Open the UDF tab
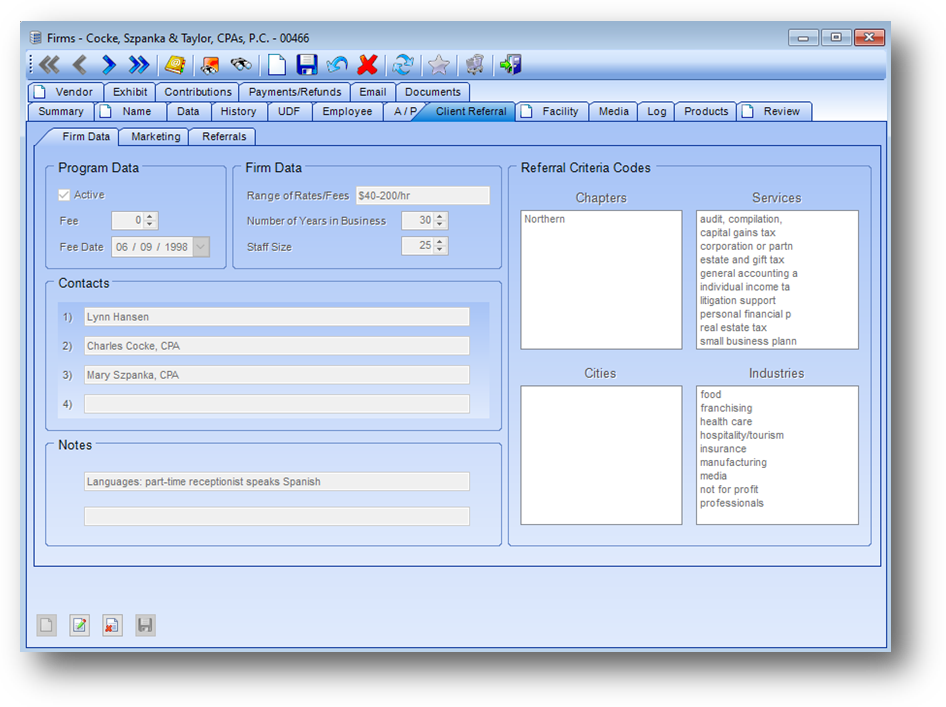This screenshot has width=946, height=707. [x=289, y=111]
